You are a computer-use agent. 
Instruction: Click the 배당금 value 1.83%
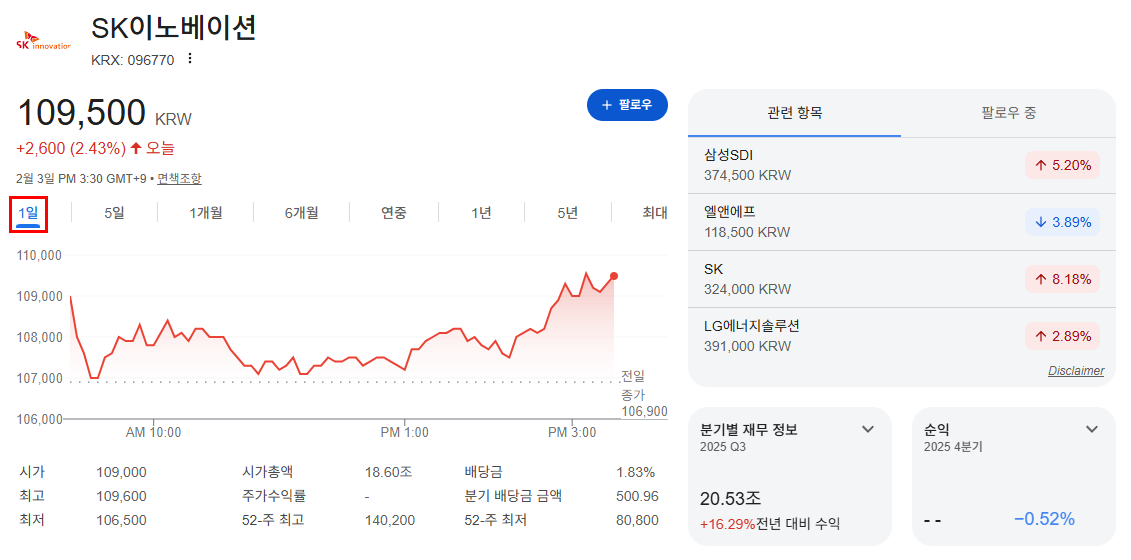(x=635, y=473)
